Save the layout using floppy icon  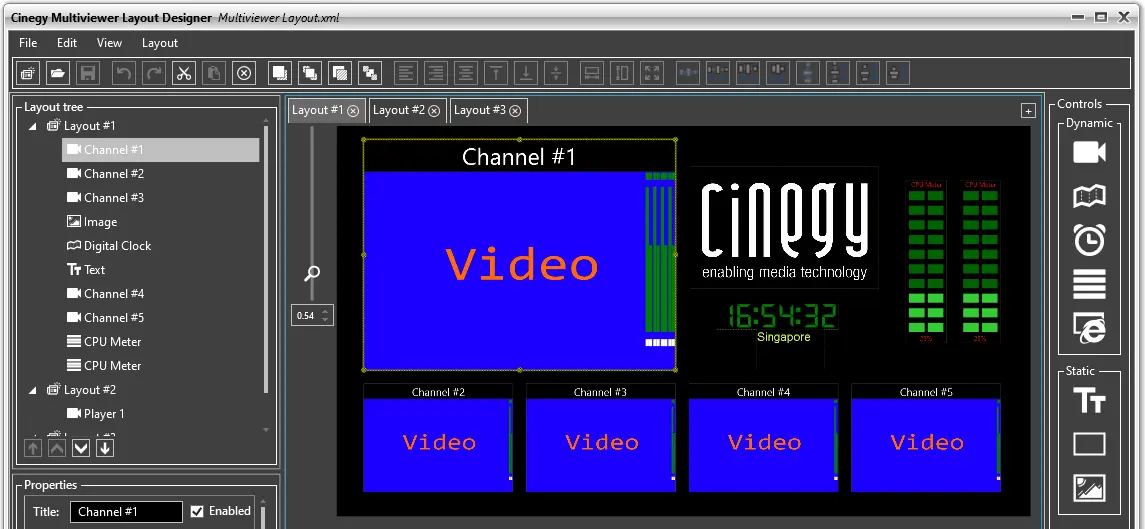(x=88, y=73)
